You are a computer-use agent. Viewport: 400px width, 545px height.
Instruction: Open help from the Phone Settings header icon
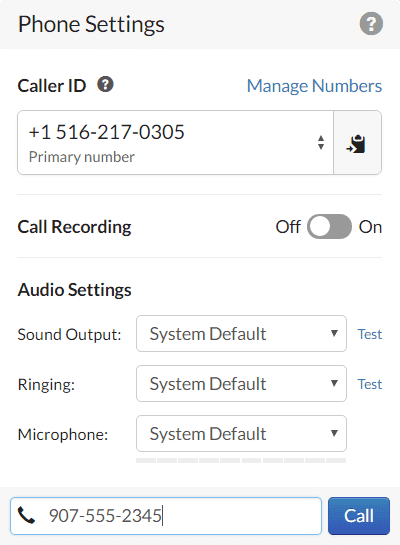pyautogui.click(x=371, y=24)
